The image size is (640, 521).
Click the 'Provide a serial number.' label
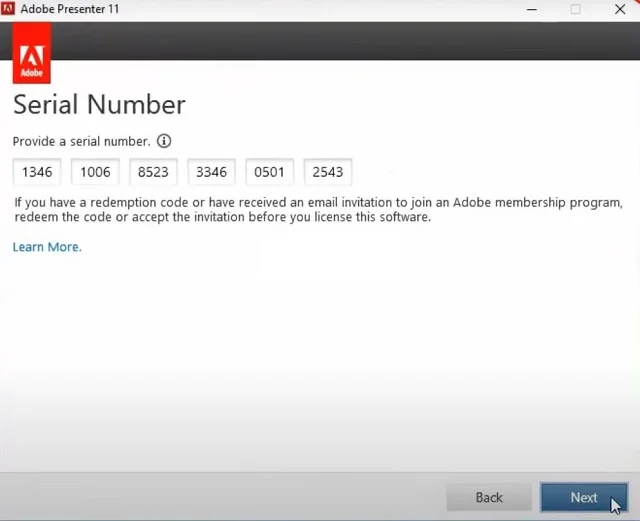point(82,141)
